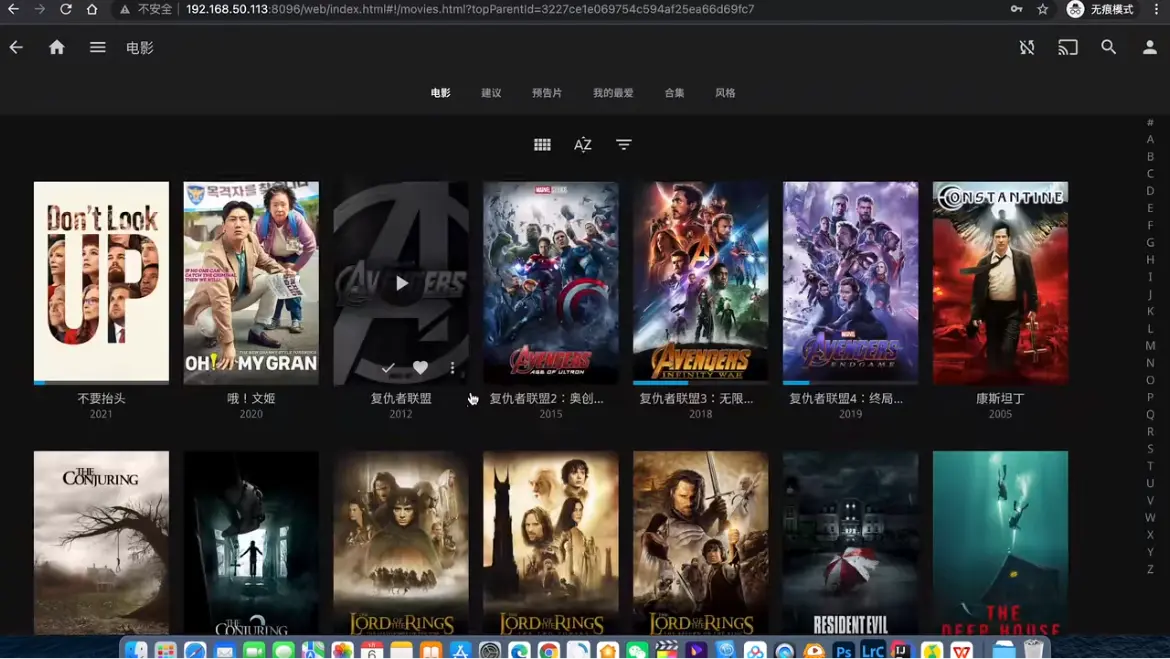
Task: Play 复仇者联盟 using the poster play button
Action: [x=401, y=283]
